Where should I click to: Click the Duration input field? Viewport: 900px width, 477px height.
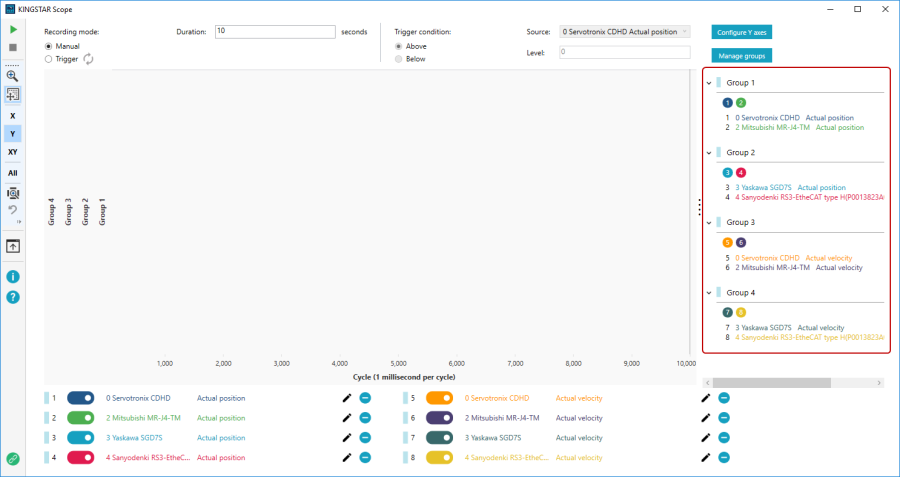pos(274,32)
